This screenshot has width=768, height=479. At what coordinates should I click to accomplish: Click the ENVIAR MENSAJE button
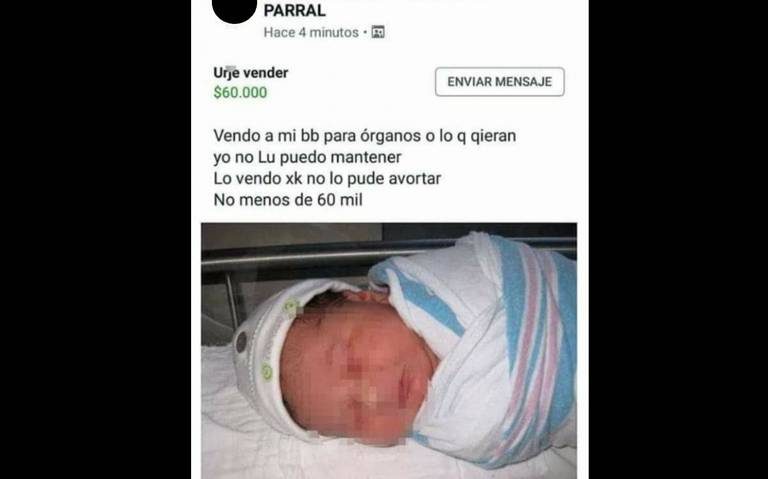[500, 82]
